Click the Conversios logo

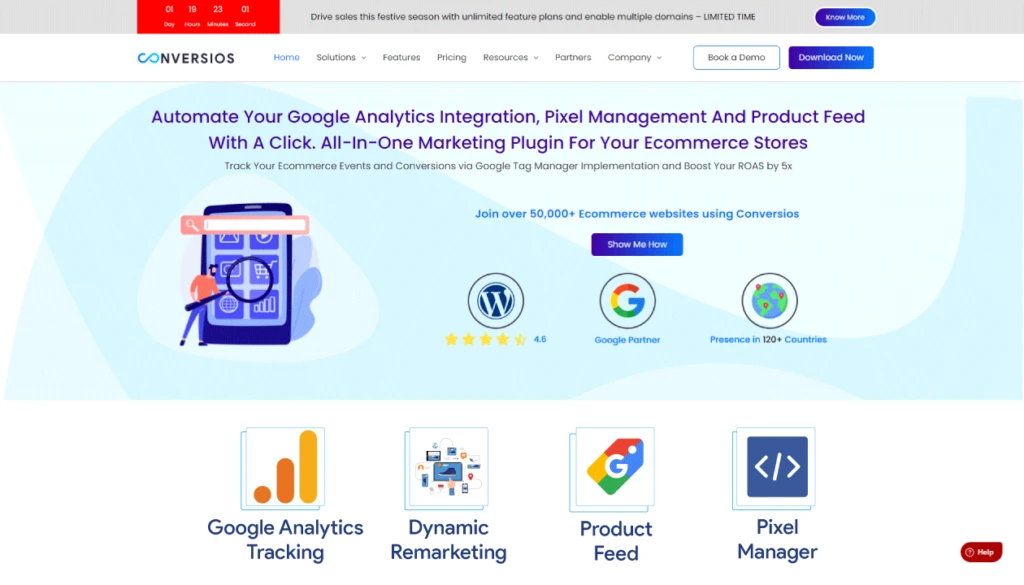[185, 58]
